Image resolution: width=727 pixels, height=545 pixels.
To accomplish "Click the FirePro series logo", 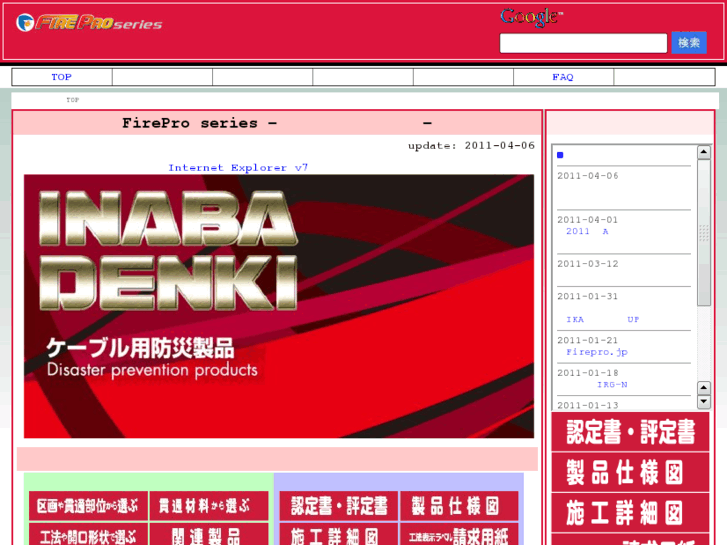I will click(x=89, y=22).
